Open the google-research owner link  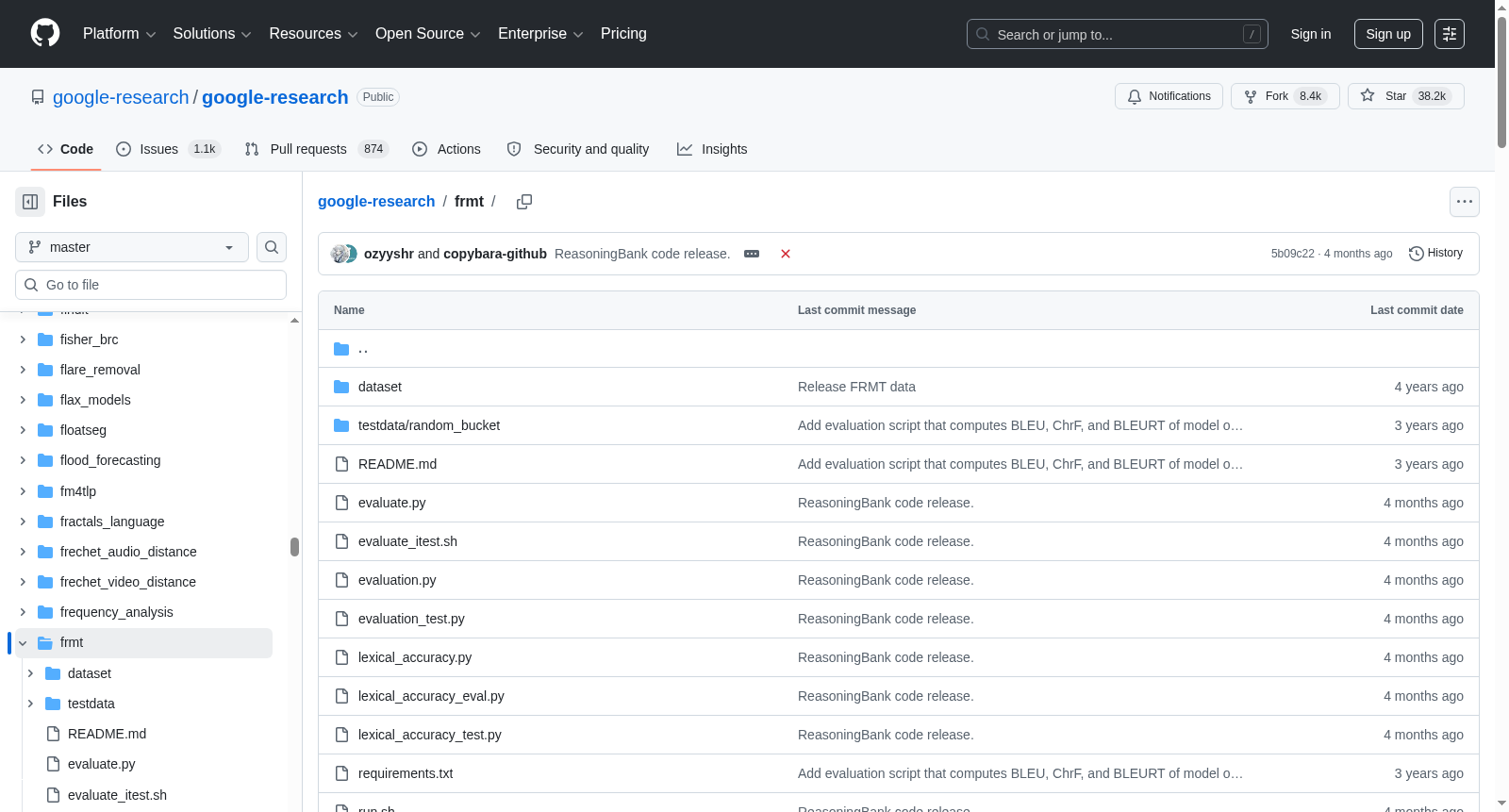[x=121, y=97]
